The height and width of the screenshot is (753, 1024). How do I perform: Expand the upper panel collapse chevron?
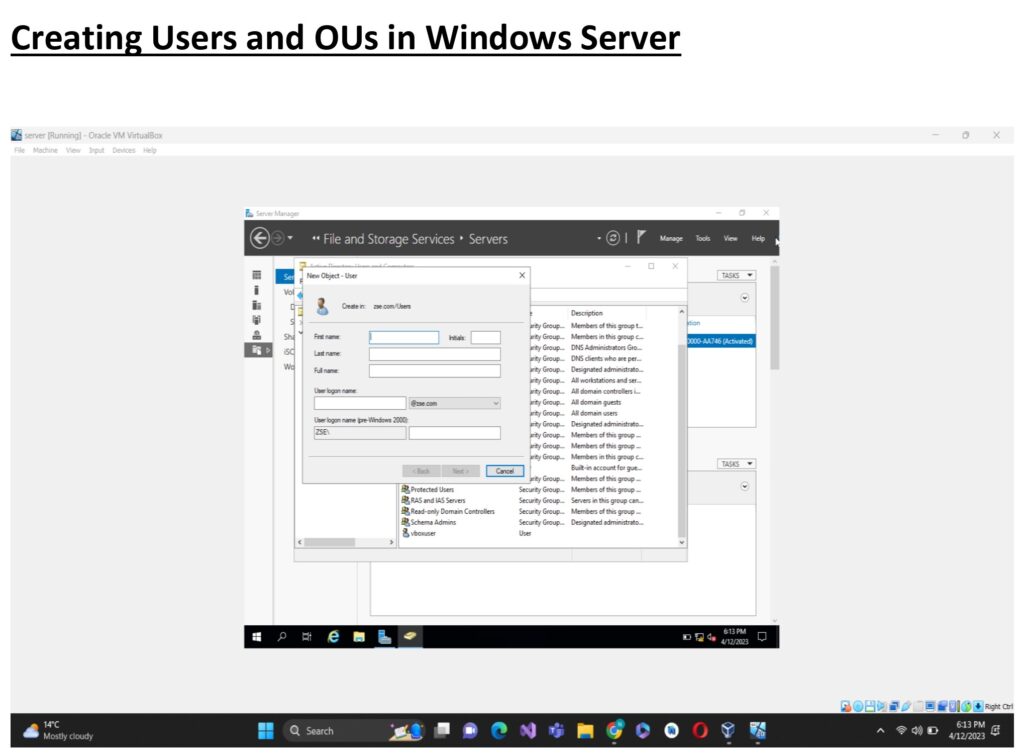point(744,298)
